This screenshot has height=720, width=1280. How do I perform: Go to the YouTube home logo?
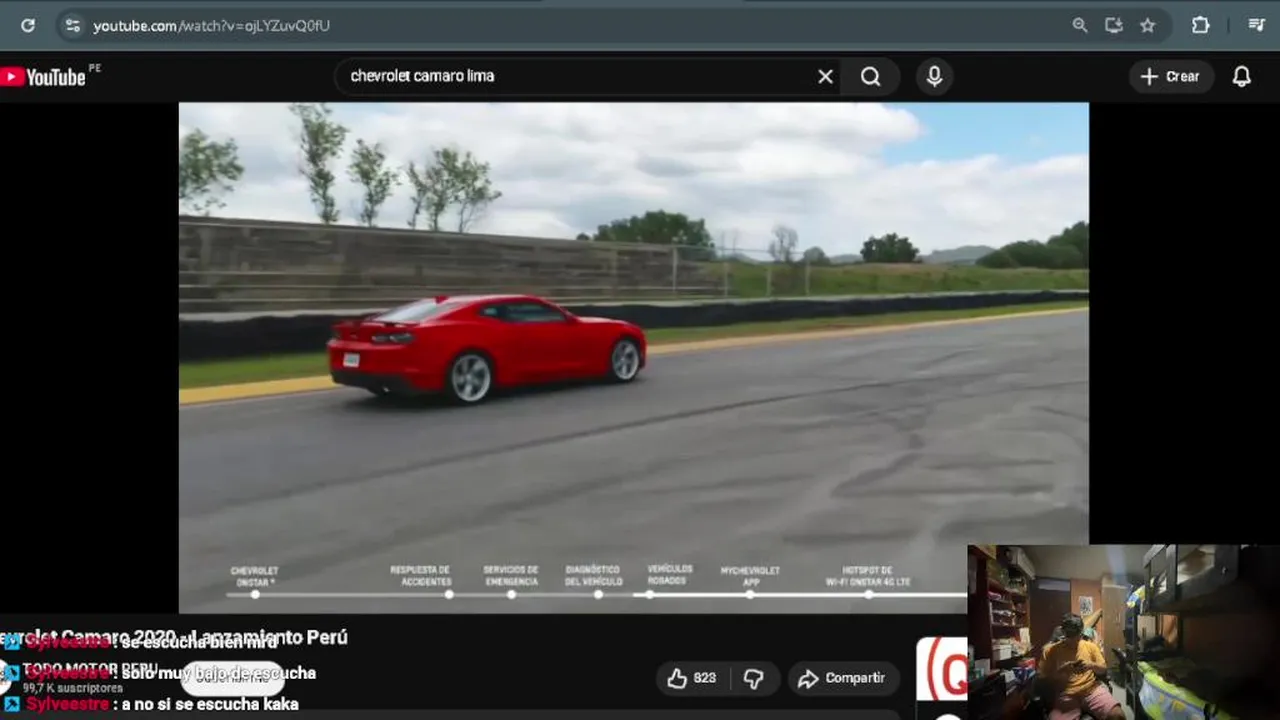tap(43, 77)
